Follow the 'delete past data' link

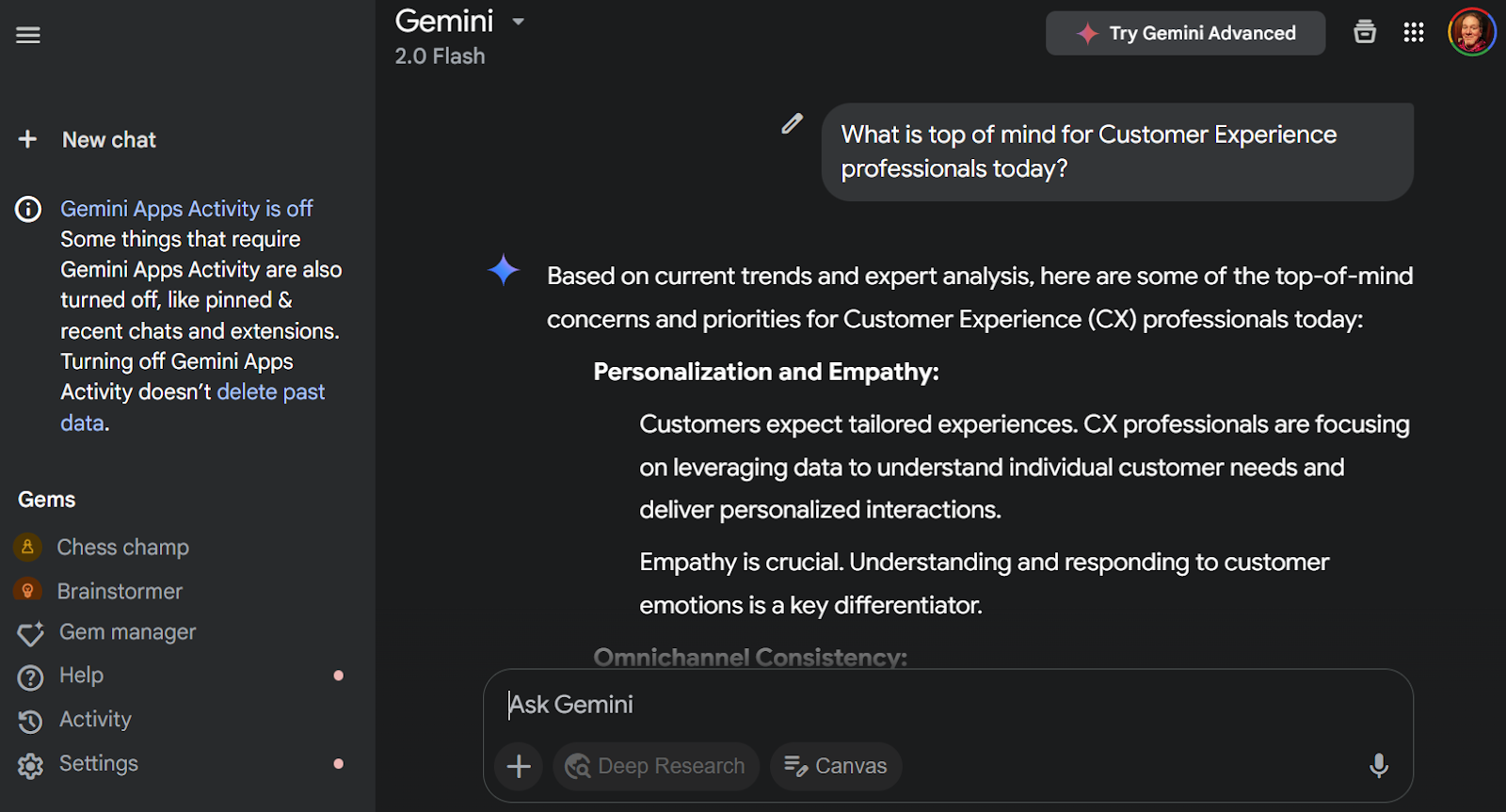(x=270, y=392)
